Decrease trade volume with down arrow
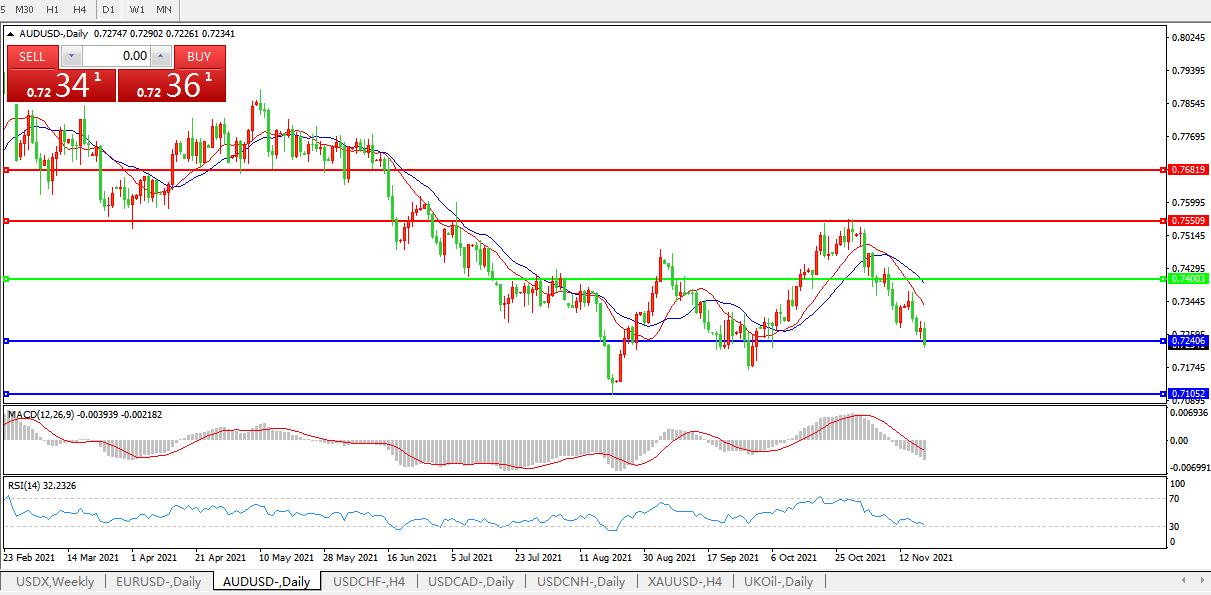This screenshot has height=595, width=1211. (x=71, y=56)
